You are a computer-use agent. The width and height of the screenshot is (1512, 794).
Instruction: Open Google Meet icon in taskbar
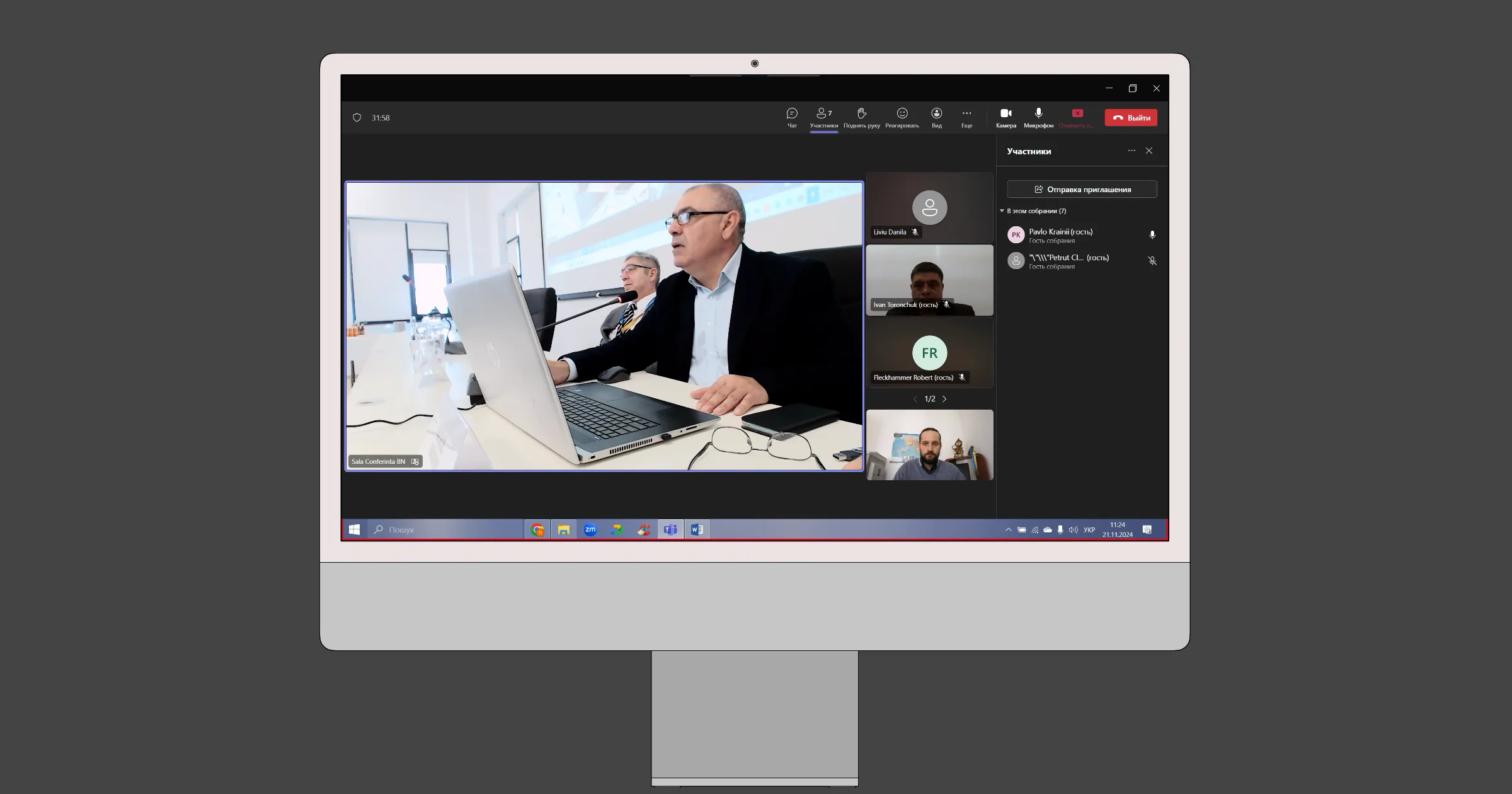pyautogui.click(x=616, y=530)
